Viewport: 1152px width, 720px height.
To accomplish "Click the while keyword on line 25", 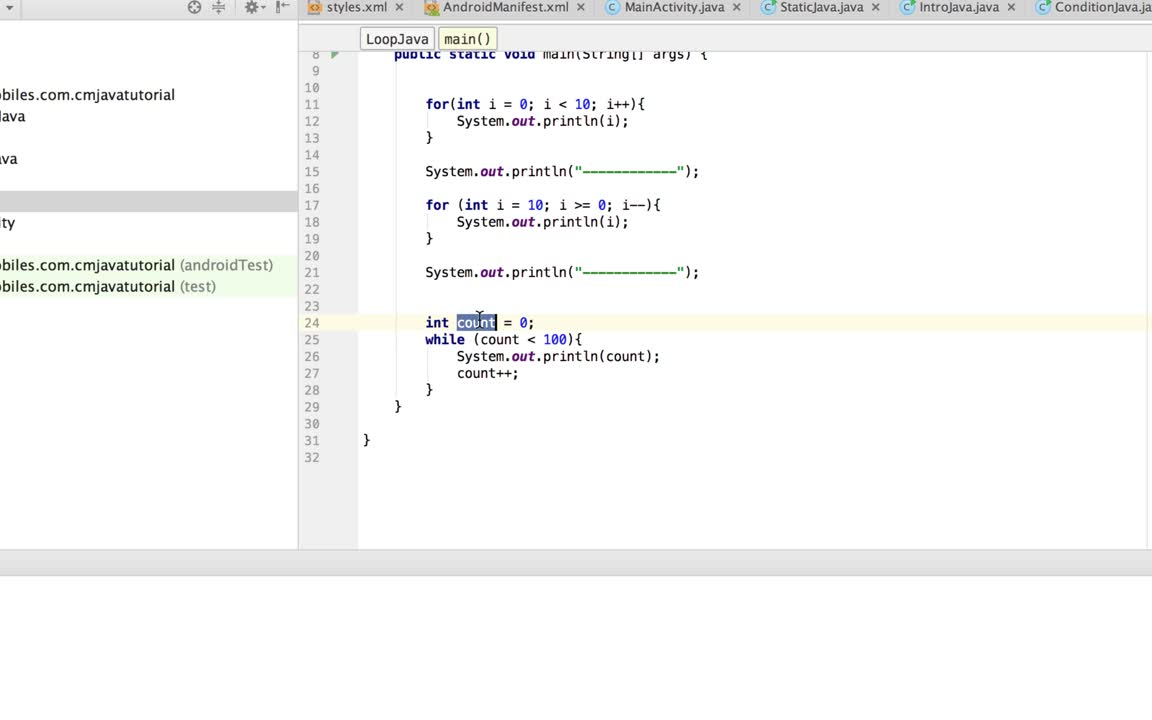I will click(444, 339).
